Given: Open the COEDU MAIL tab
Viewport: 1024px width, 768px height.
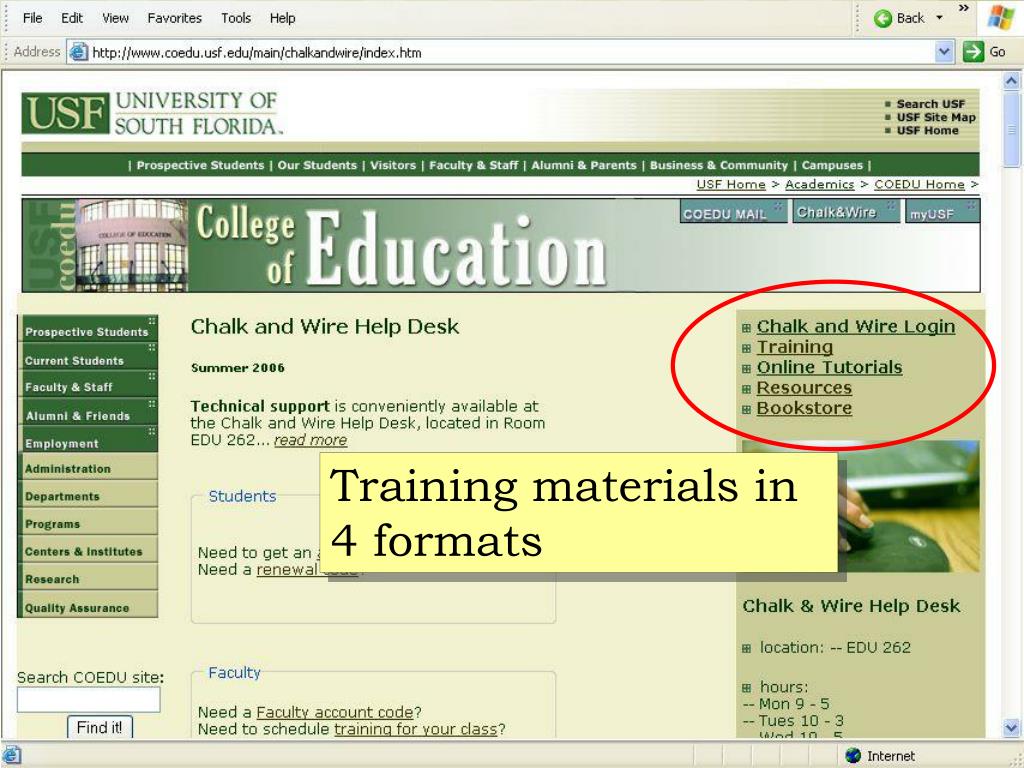Looking at the screenshot, I should tap(732, 213).
